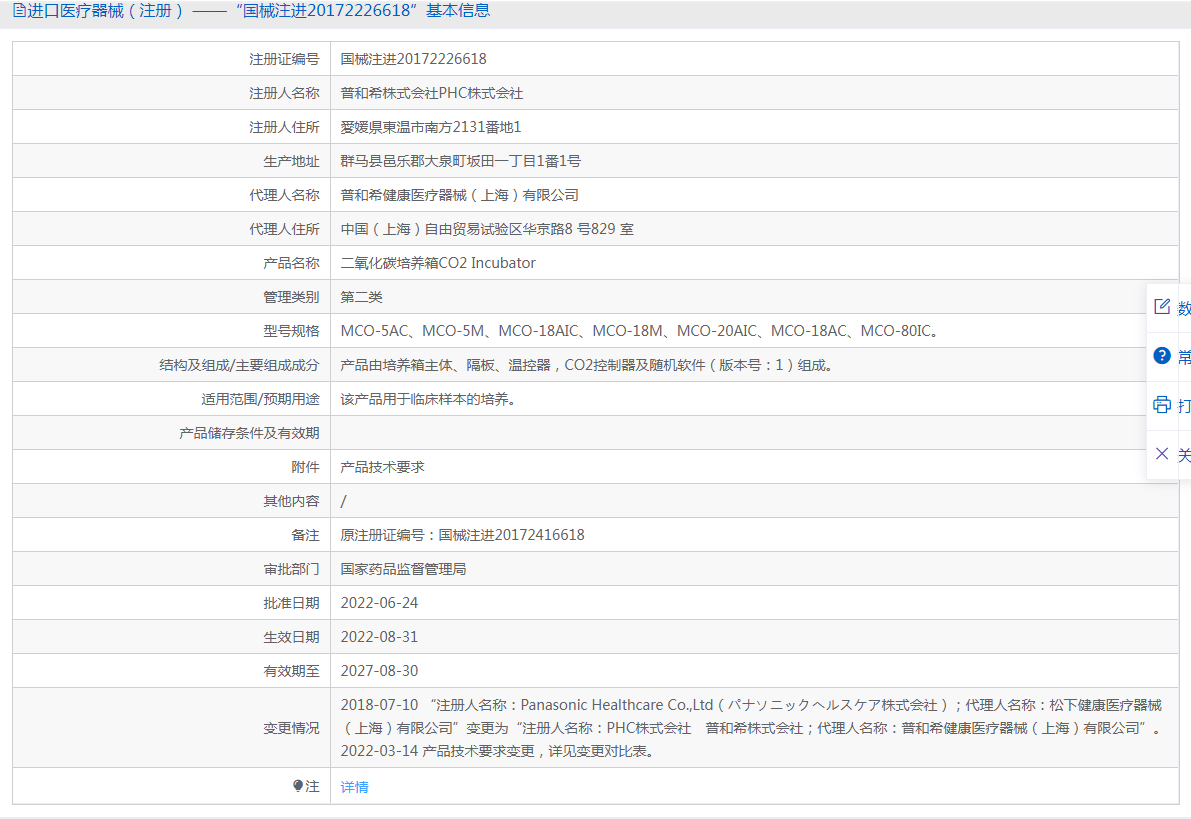Click the 备注 field label
Viewport: 1191px width, 819px height.
pos(305,535)
